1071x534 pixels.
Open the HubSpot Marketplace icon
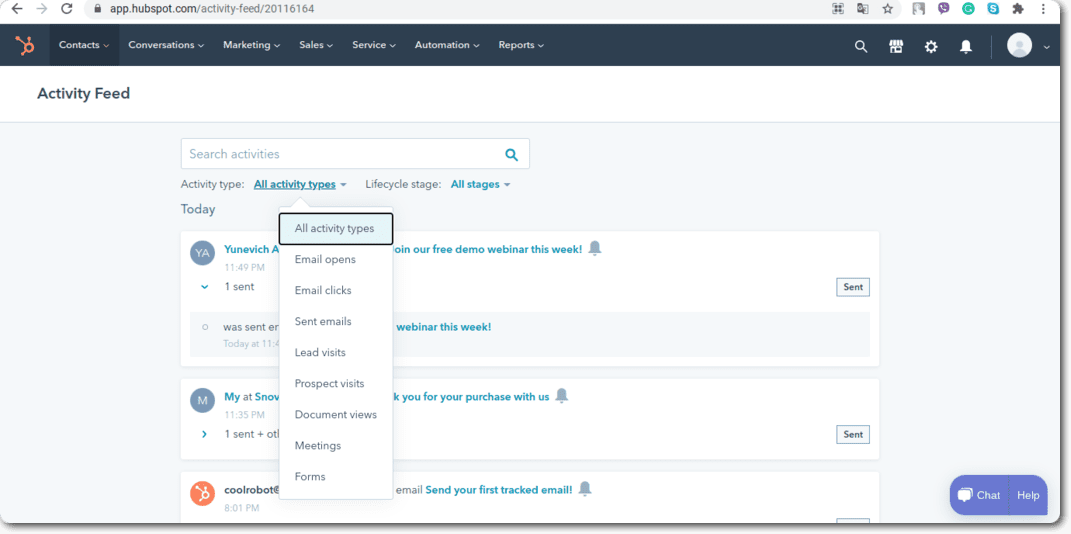[x=896, y=46]
